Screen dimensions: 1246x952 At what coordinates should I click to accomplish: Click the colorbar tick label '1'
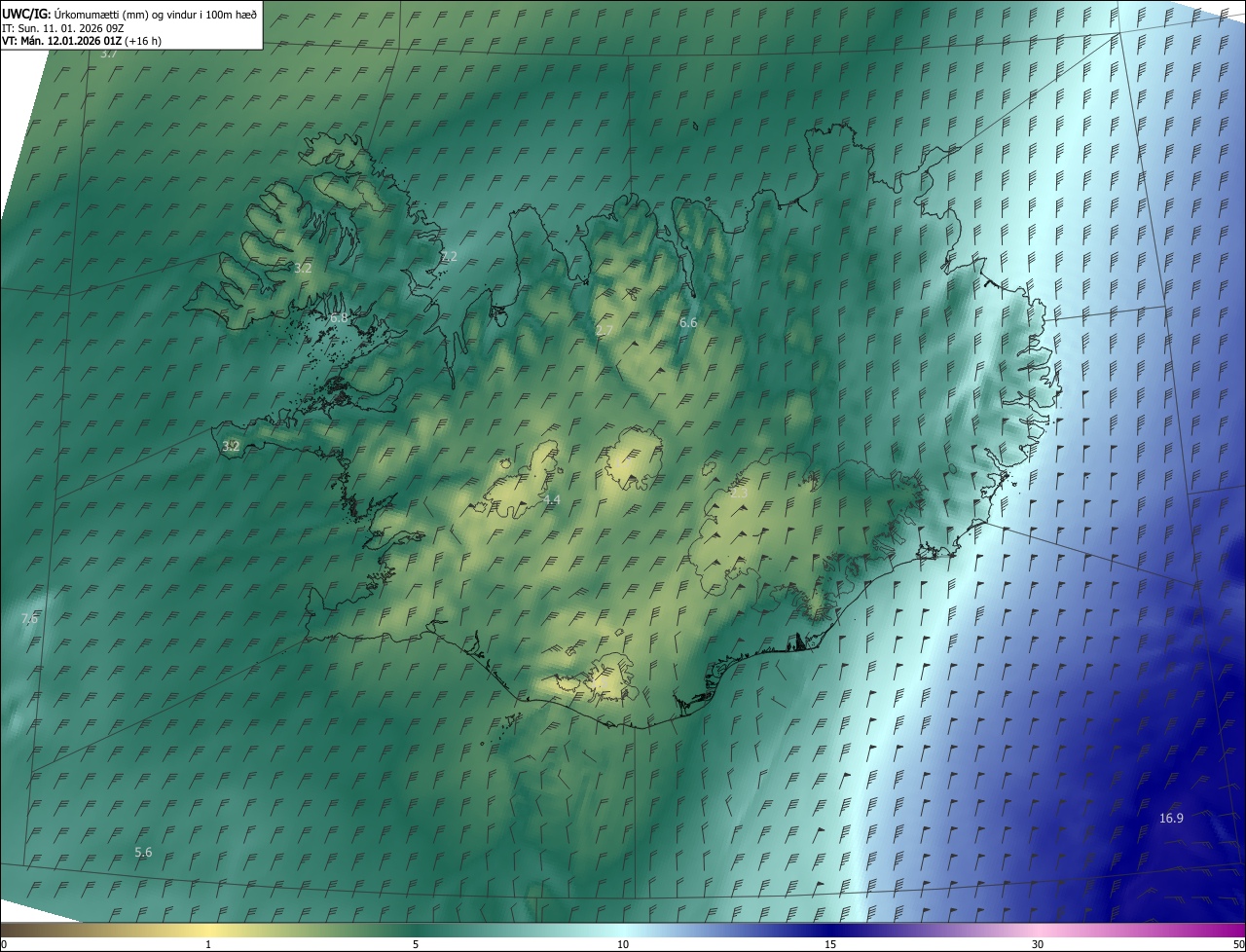click(x=208, y=945)
